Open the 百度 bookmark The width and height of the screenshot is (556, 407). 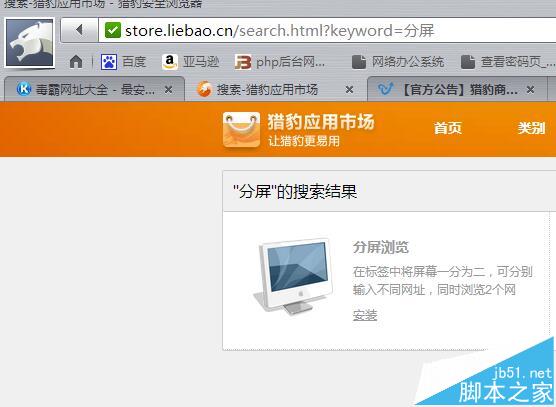(123, 62)
